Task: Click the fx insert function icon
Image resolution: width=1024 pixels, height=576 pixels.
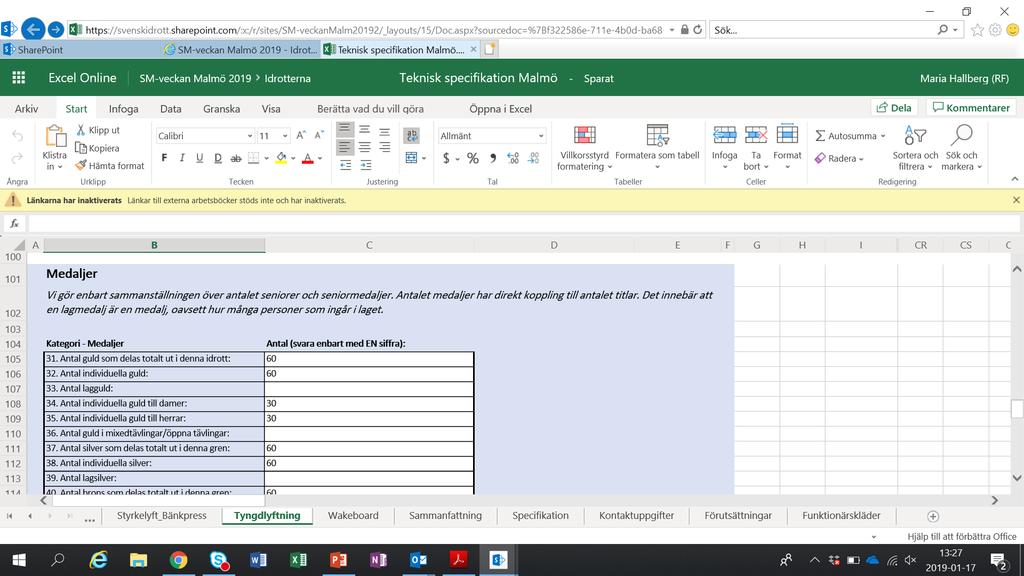Action: tap(14, 223)
